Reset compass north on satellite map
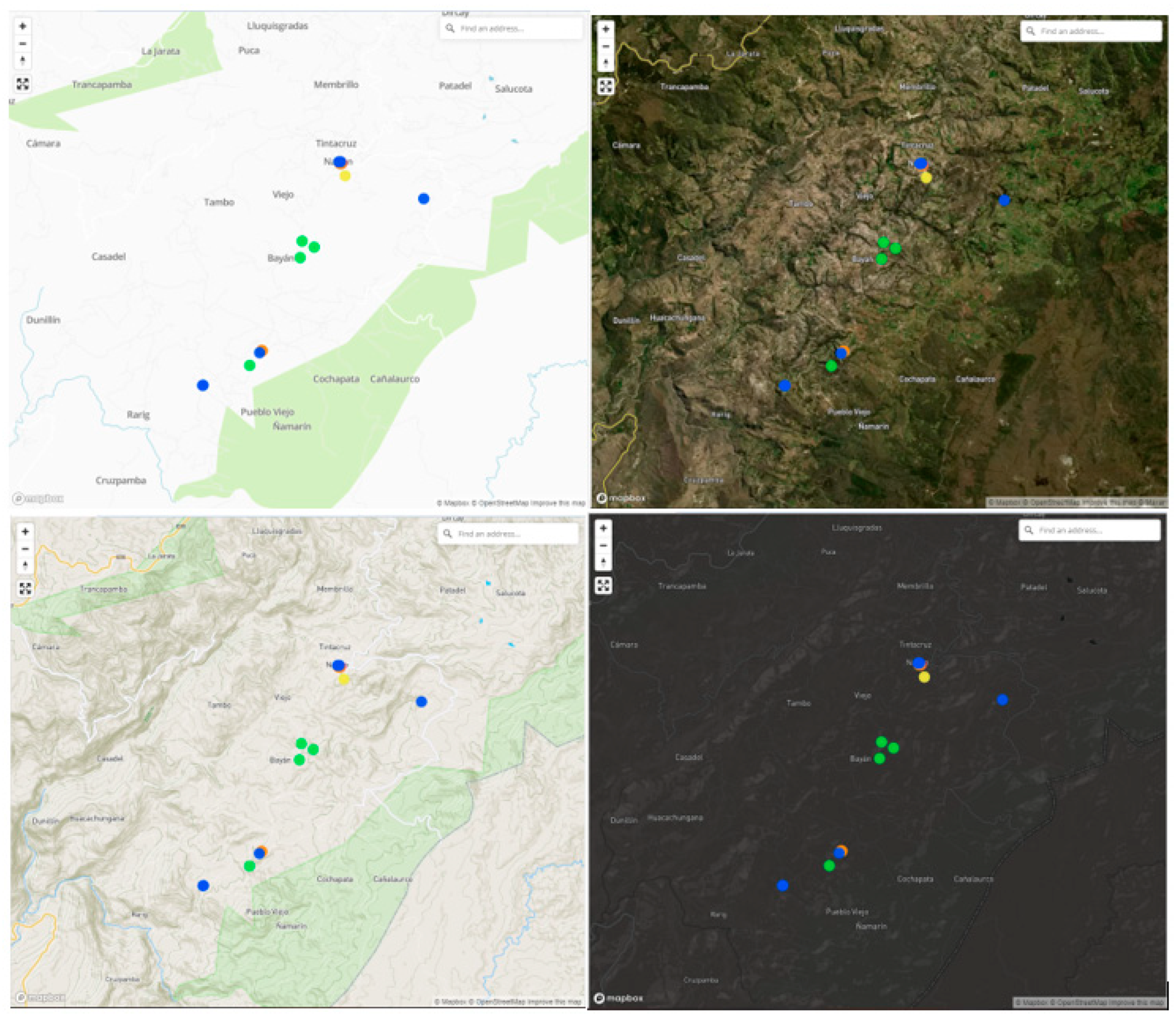The width and height of the screenshot is (1176, 1025). pos(605,63)
